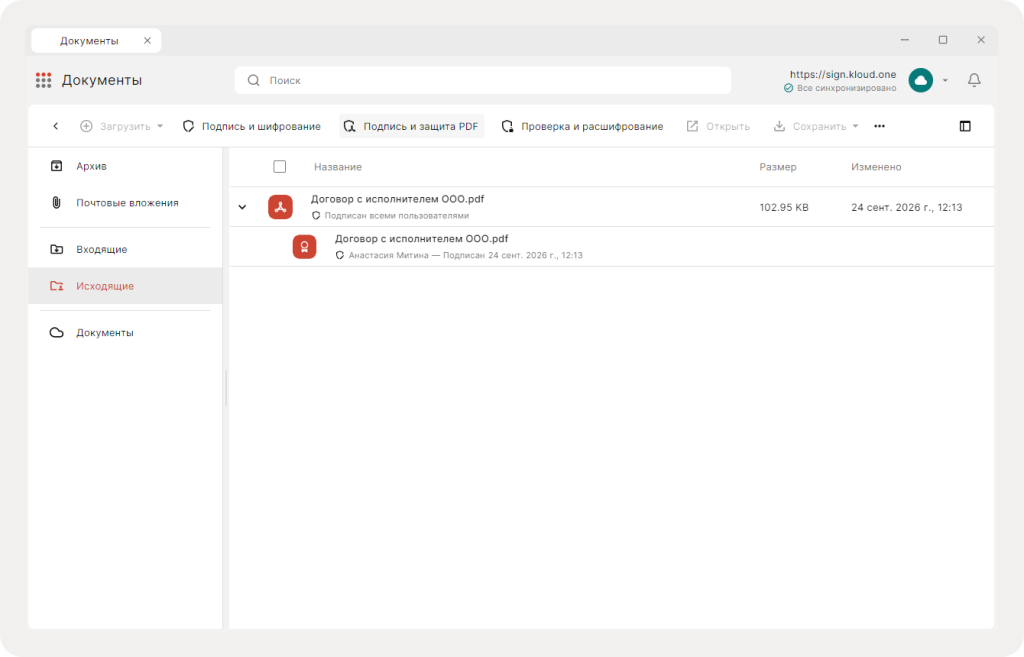Open the https://sign.kloud.one link
The width and height of the screenshot is (1024, 657).
(842, 74)
